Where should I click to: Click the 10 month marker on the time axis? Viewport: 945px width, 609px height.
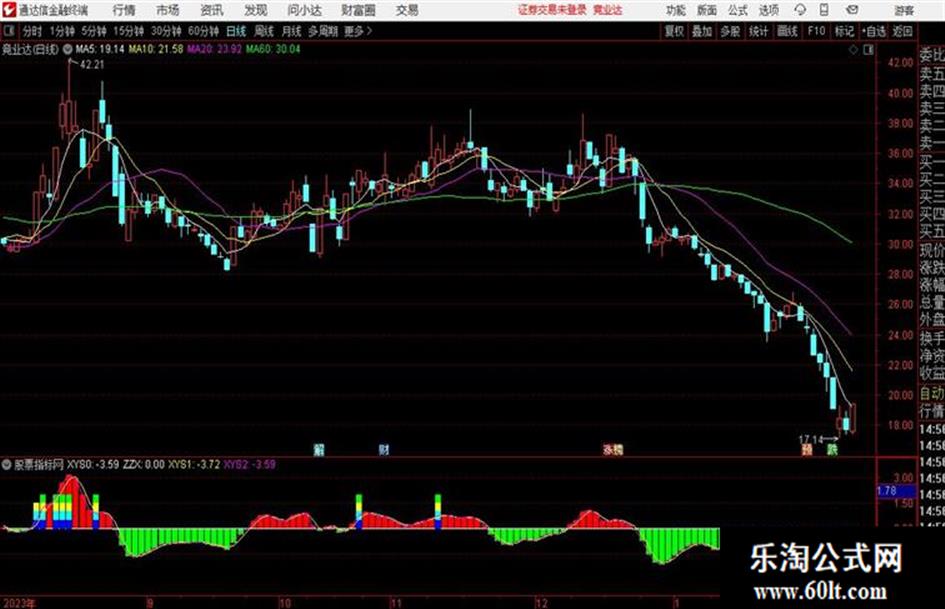tap(284, 602)
